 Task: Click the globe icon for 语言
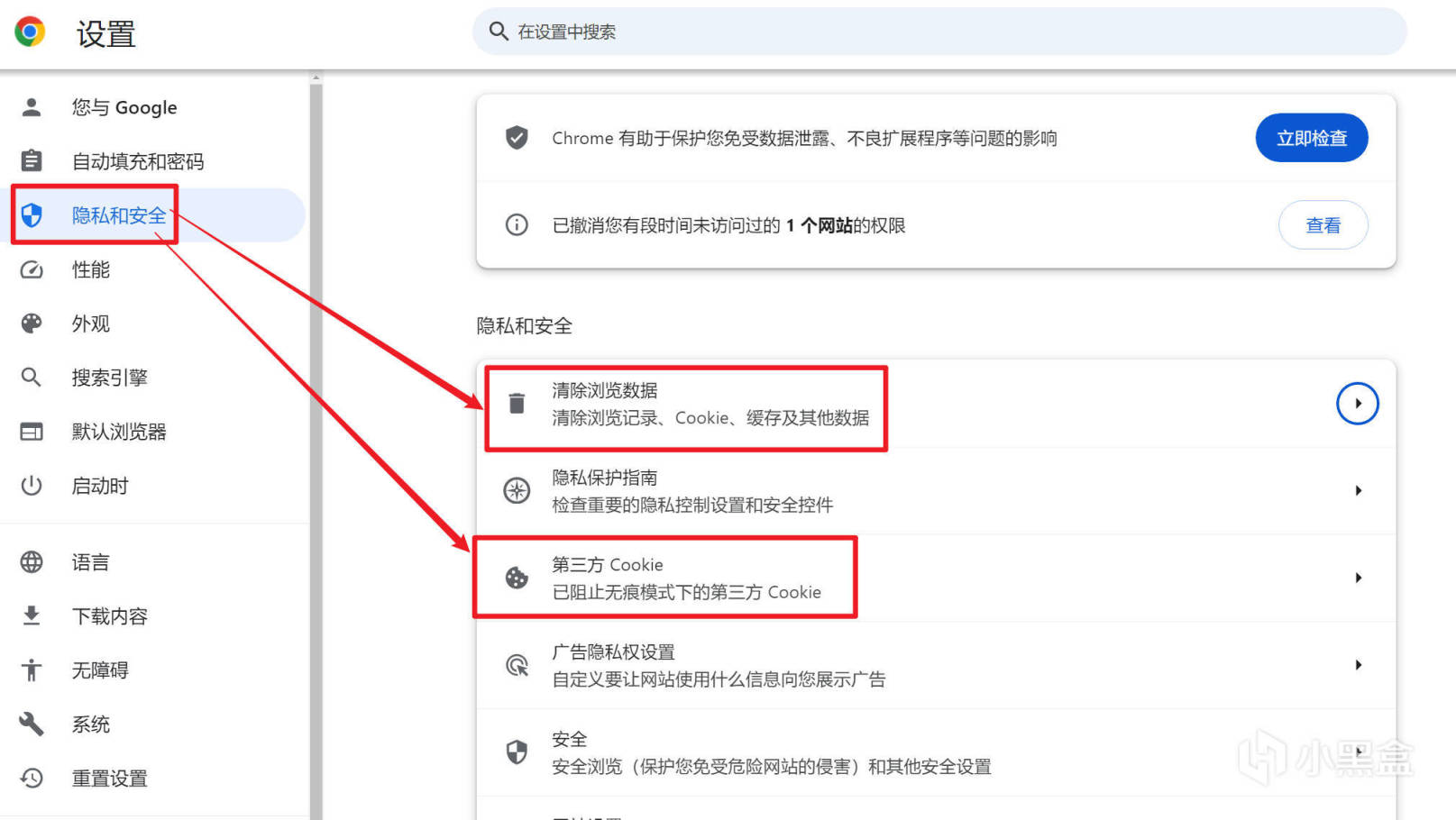pyautogui.click(x=32, y=562)
